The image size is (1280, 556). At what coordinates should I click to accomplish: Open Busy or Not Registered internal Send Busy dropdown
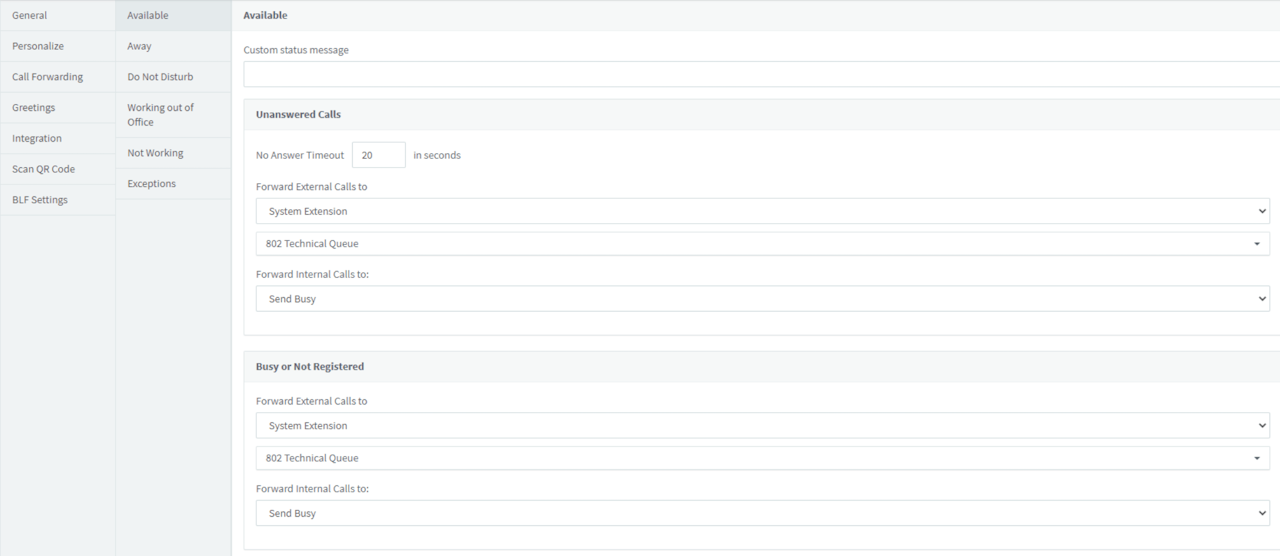(x=762, y=513)
